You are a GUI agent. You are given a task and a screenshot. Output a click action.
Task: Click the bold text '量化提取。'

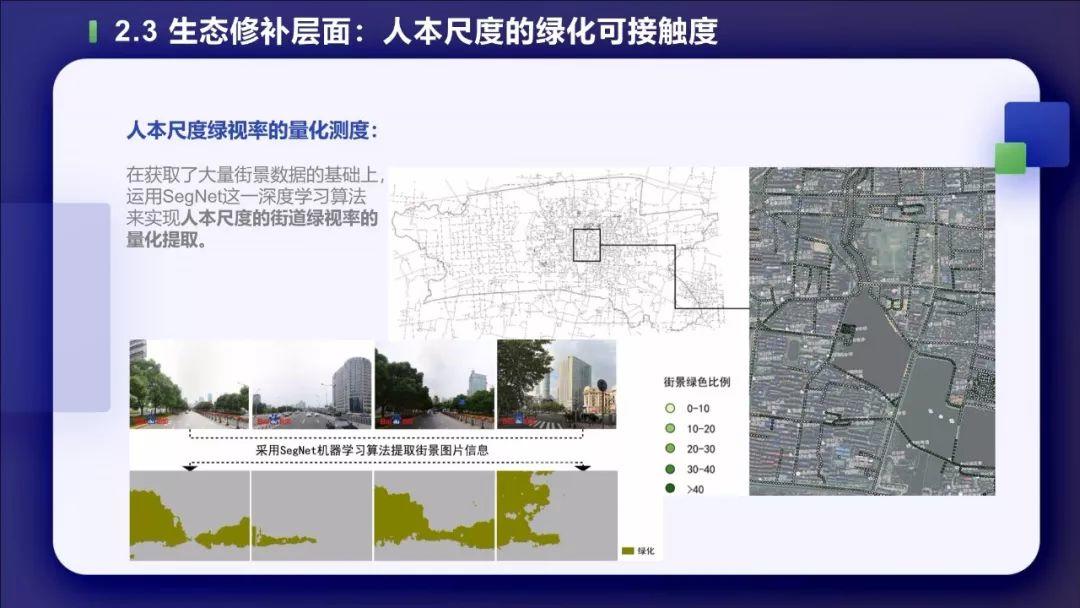166,240
